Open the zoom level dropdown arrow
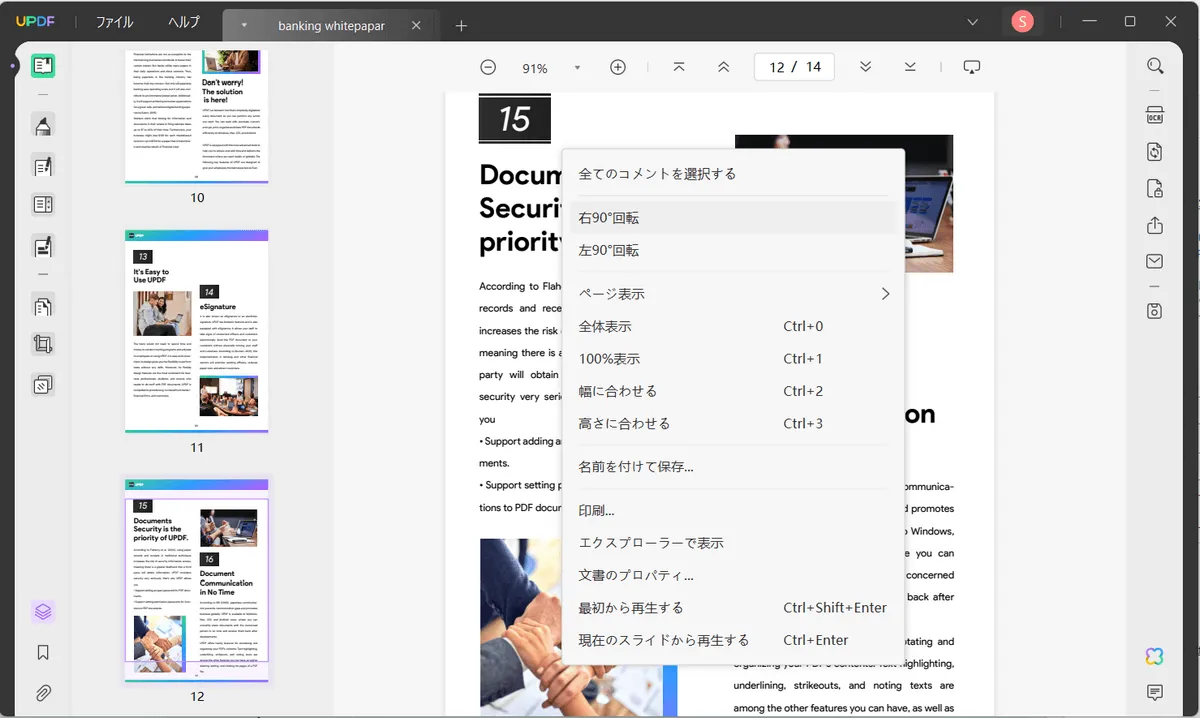Screen dimensions: 1200x718 click(577, 68)
